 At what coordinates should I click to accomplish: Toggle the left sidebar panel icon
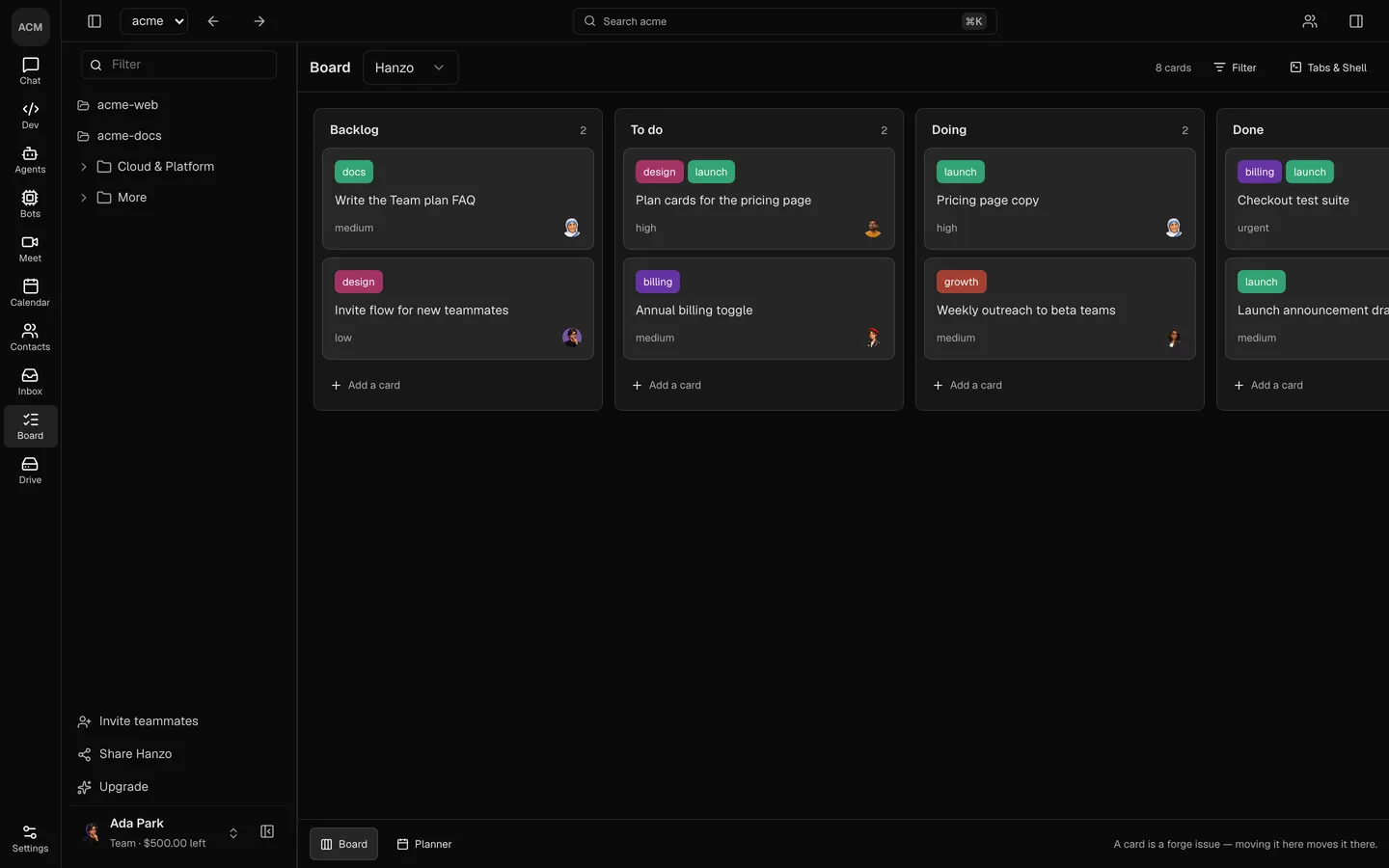[x=95, y=21]
